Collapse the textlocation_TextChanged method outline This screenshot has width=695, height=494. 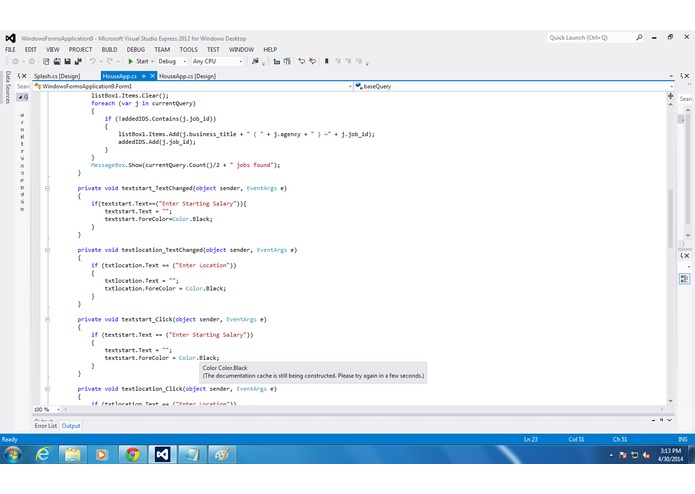pyautogui.click(x=47, y=250)
